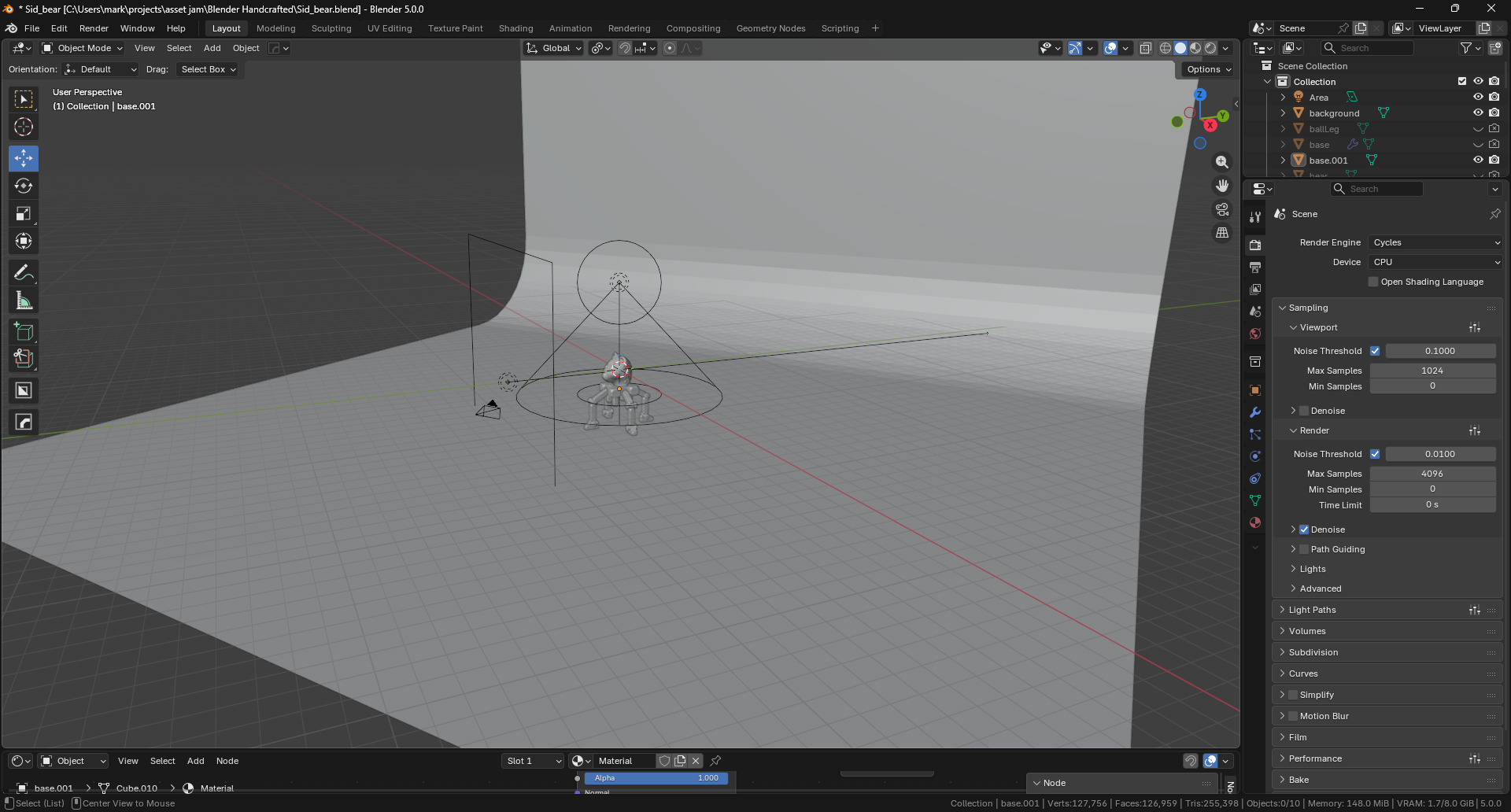The width and height of the screenshot is (1511, 812).
Task: Select the Scale tool
Action: coord(24,213)
